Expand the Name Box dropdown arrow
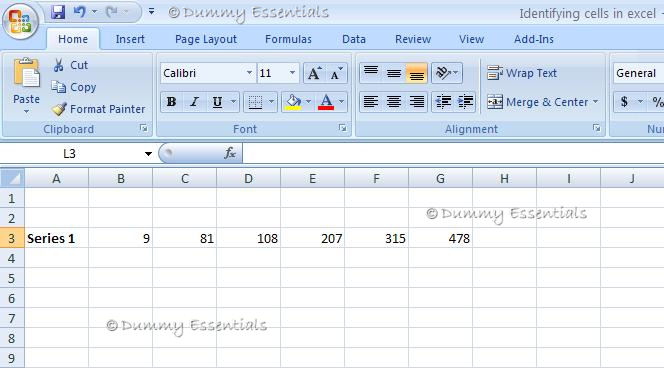The width and height of the screenshot is (664, 368). pyautogui.click(x=148, y=154)
